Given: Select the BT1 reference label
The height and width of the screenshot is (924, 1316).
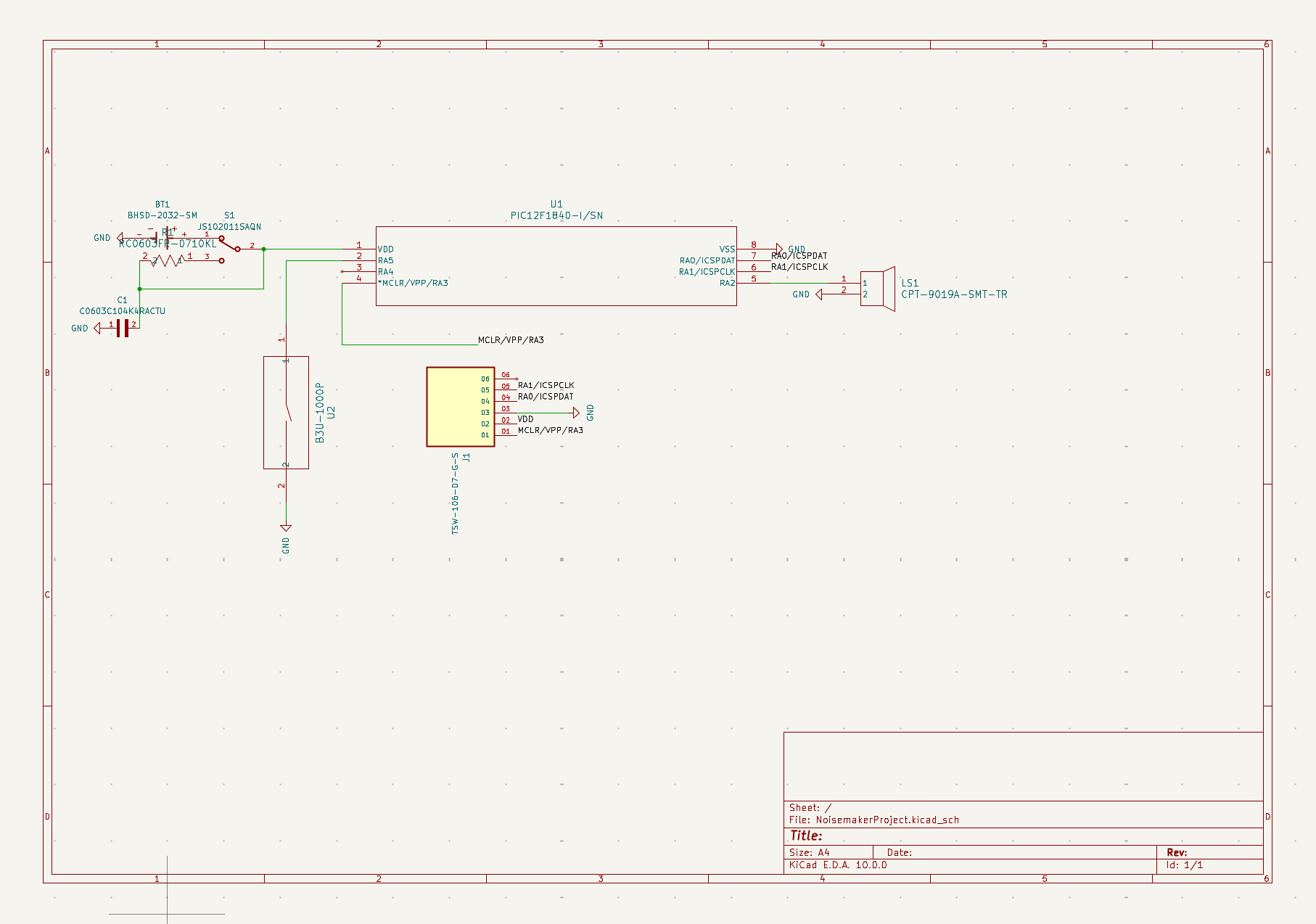Looking at the screenshot, I should click(163, 205).
